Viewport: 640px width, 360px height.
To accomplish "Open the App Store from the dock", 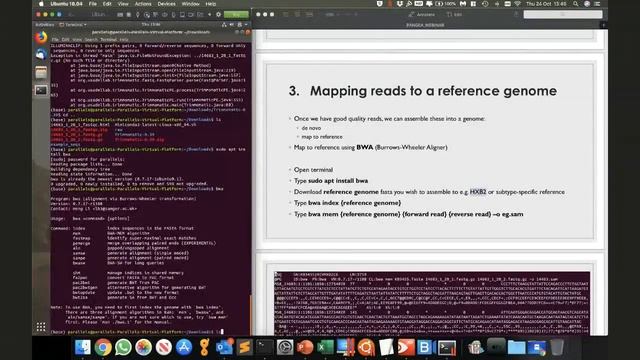I will (184, 347).
